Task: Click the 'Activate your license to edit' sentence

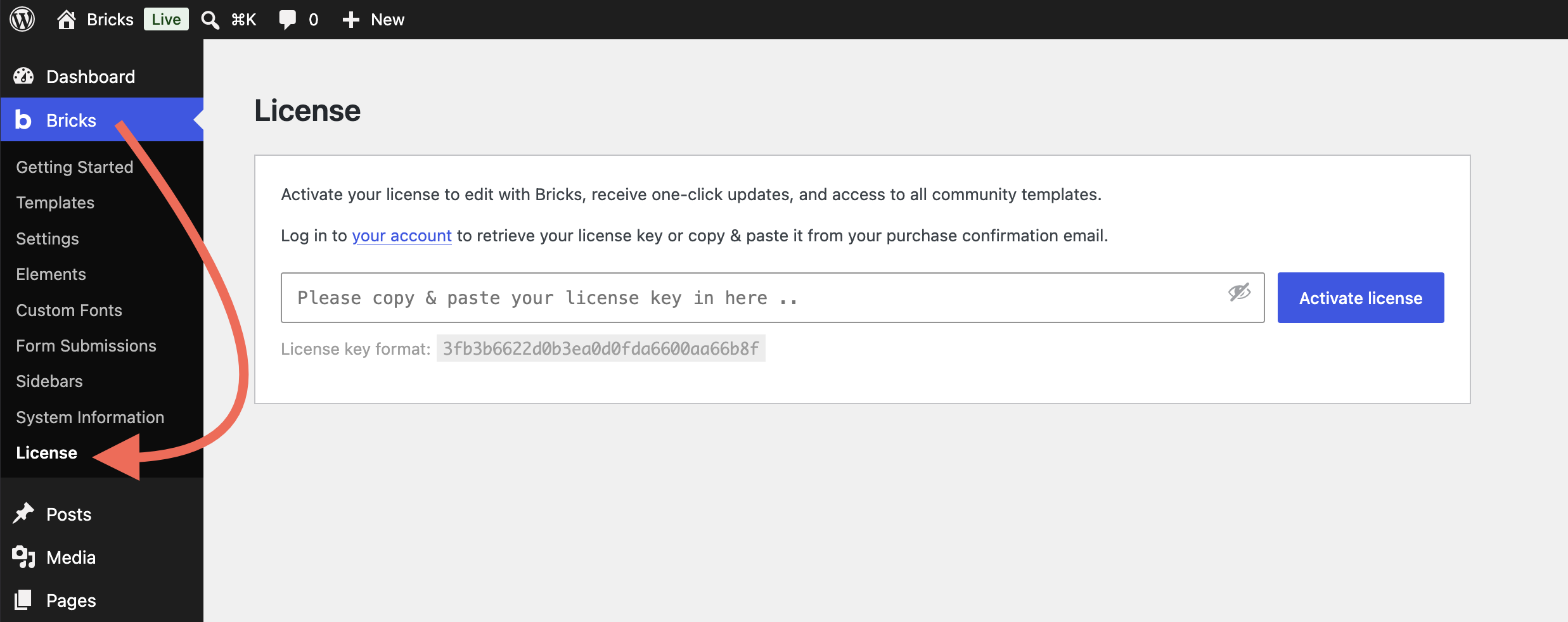Action: pyautogui.click(x=691, y=194)
